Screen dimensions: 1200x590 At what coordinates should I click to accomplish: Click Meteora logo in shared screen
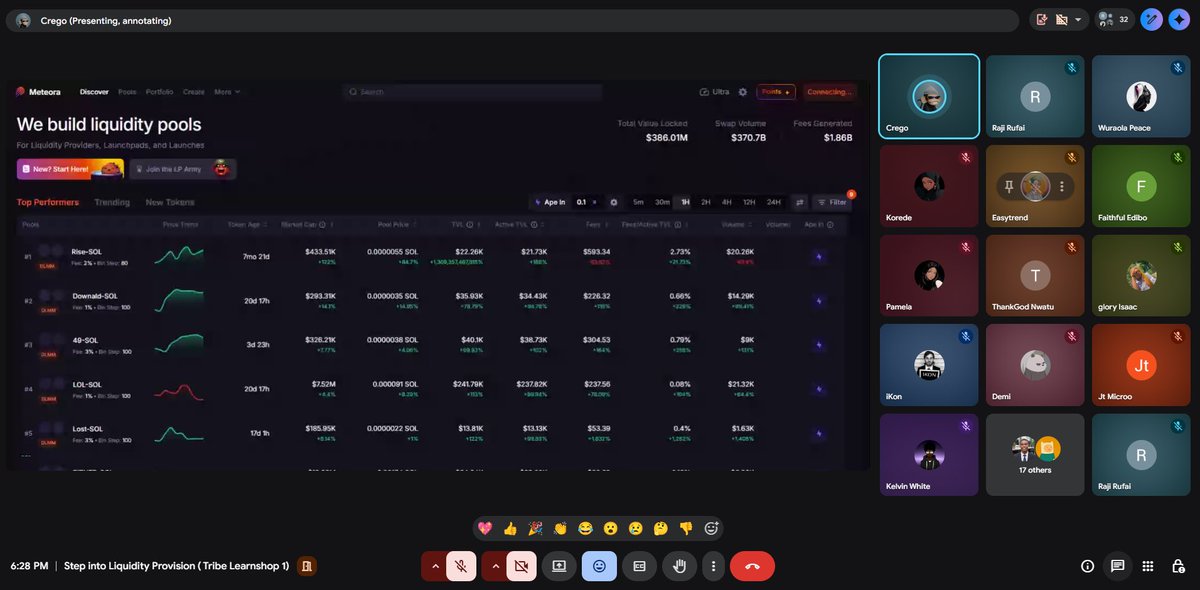click(x=38, y=92)
